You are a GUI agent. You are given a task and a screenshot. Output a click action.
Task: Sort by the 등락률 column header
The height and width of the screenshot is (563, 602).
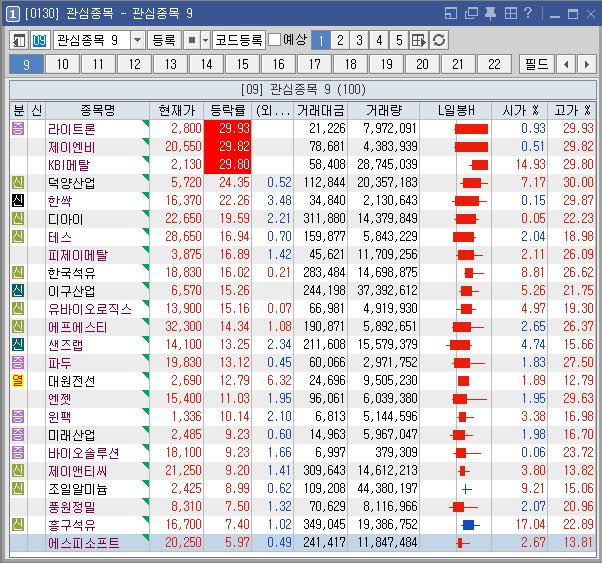tap(227, 111)
